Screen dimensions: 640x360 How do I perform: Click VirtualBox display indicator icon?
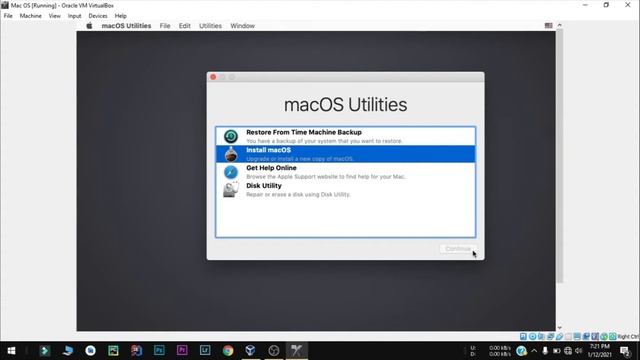click(x=577, y=337)
